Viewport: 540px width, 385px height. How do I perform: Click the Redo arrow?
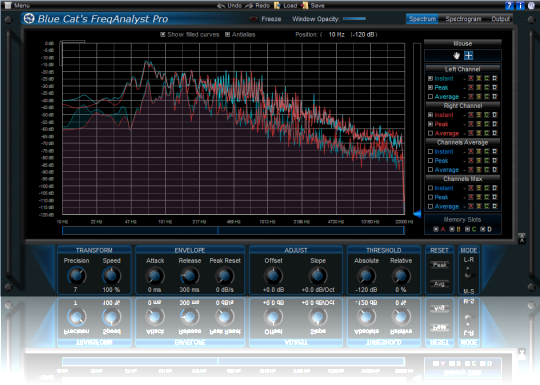pyautogui.click(x=249, y=6)
